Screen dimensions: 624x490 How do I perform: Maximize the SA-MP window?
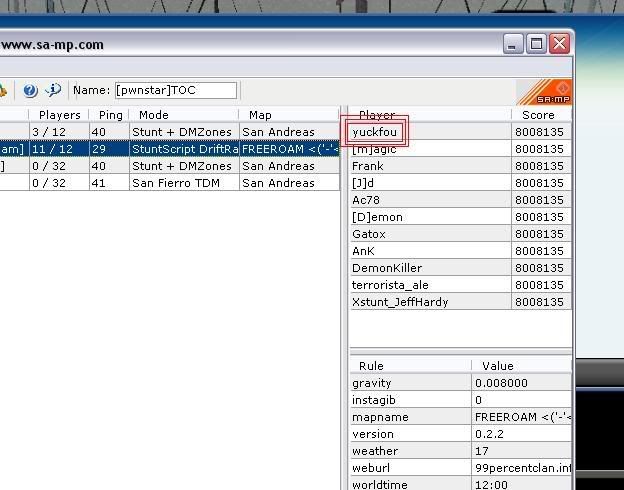pyautogui.click(x=537, y=44)
